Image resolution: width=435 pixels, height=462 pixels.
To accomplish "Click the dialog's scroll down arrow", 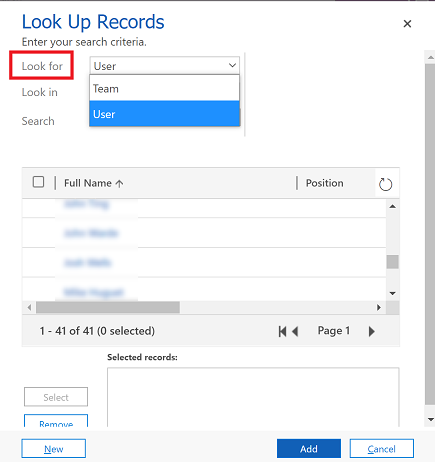I will [x=430, y=420].
